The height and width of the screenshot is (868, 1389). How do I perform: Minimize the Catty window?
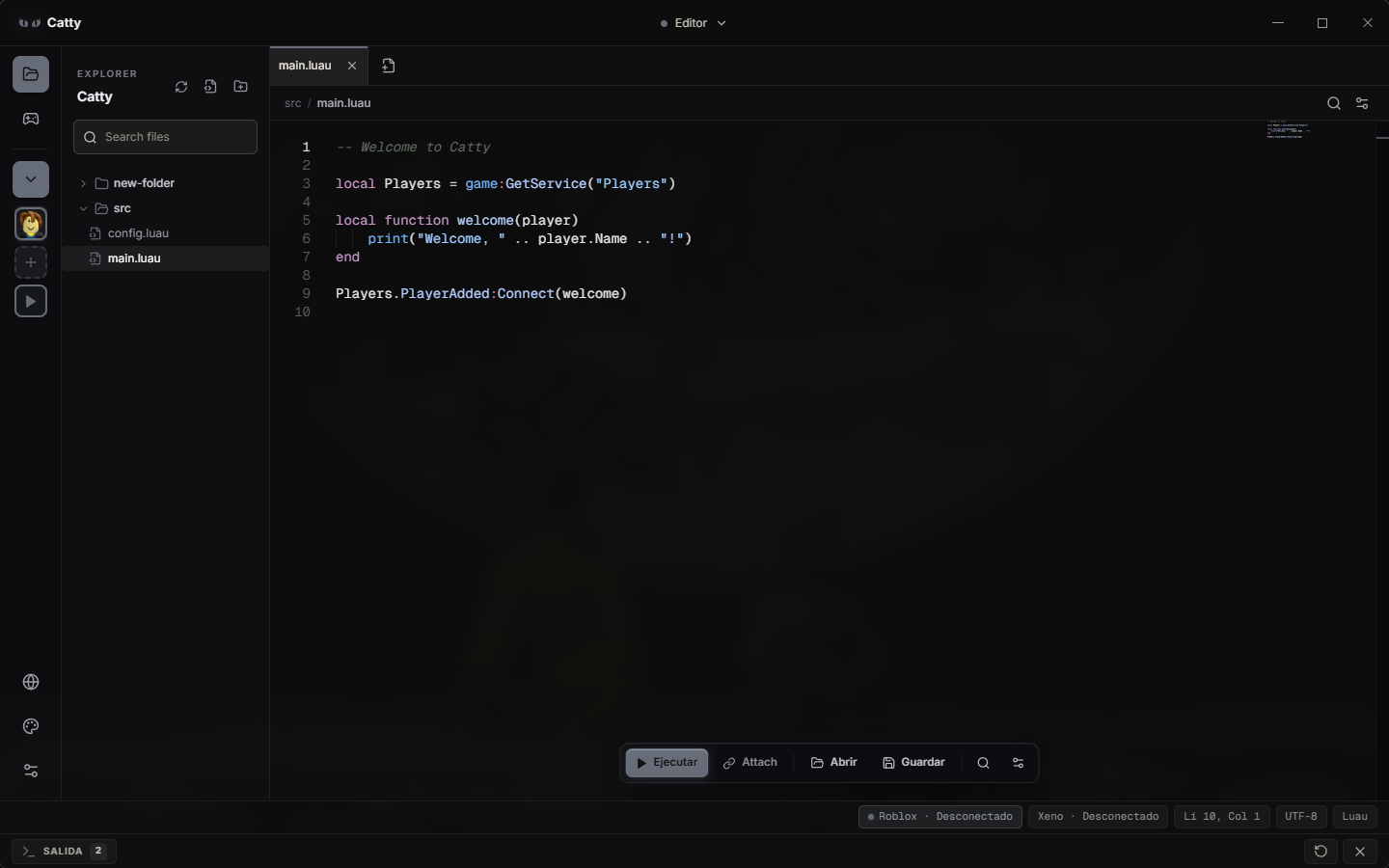(1278, 23)
